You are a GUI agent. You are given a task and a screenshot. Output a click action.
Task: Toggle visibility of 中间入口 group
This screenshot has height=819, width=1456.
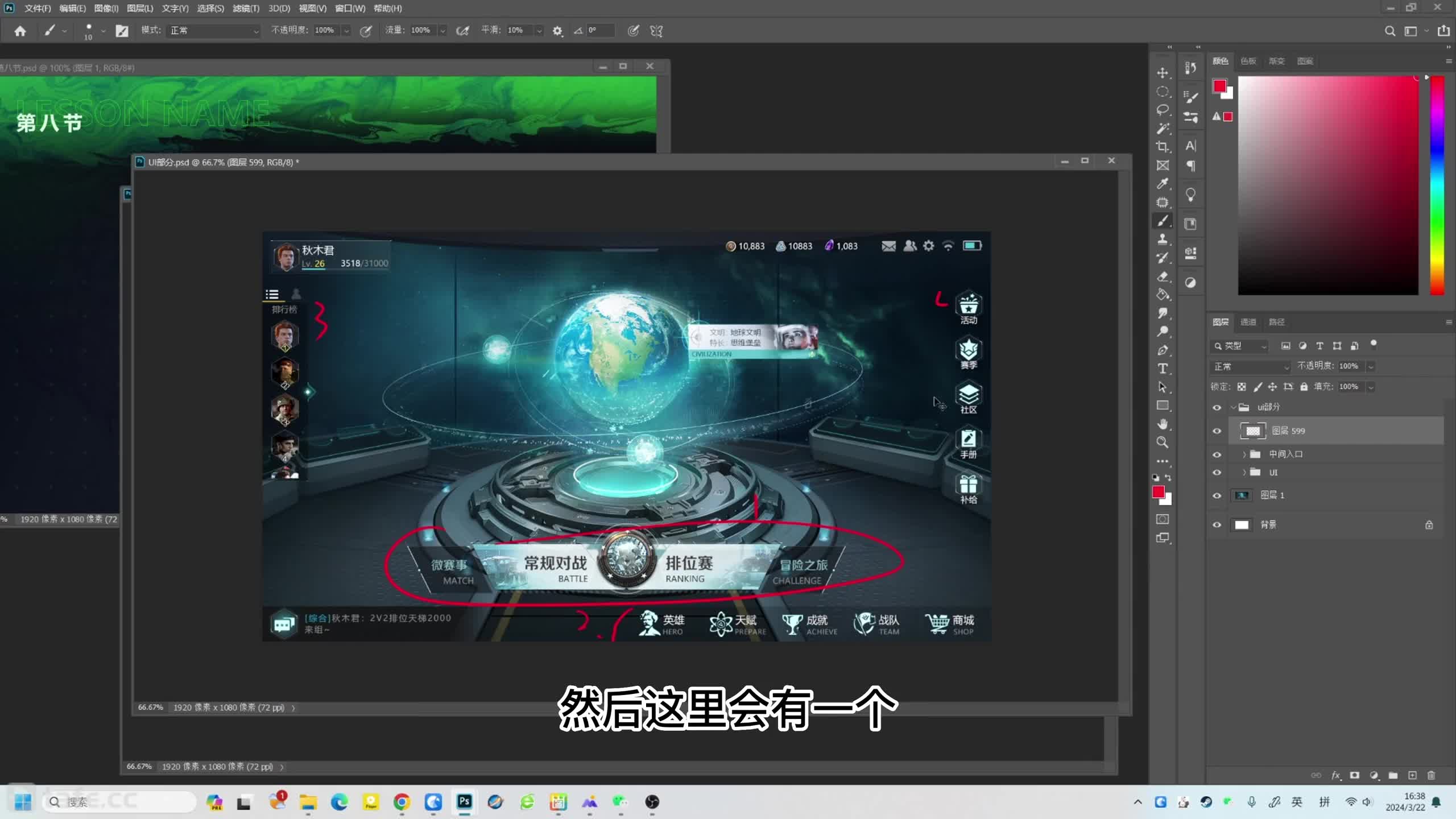[1217, 454]
